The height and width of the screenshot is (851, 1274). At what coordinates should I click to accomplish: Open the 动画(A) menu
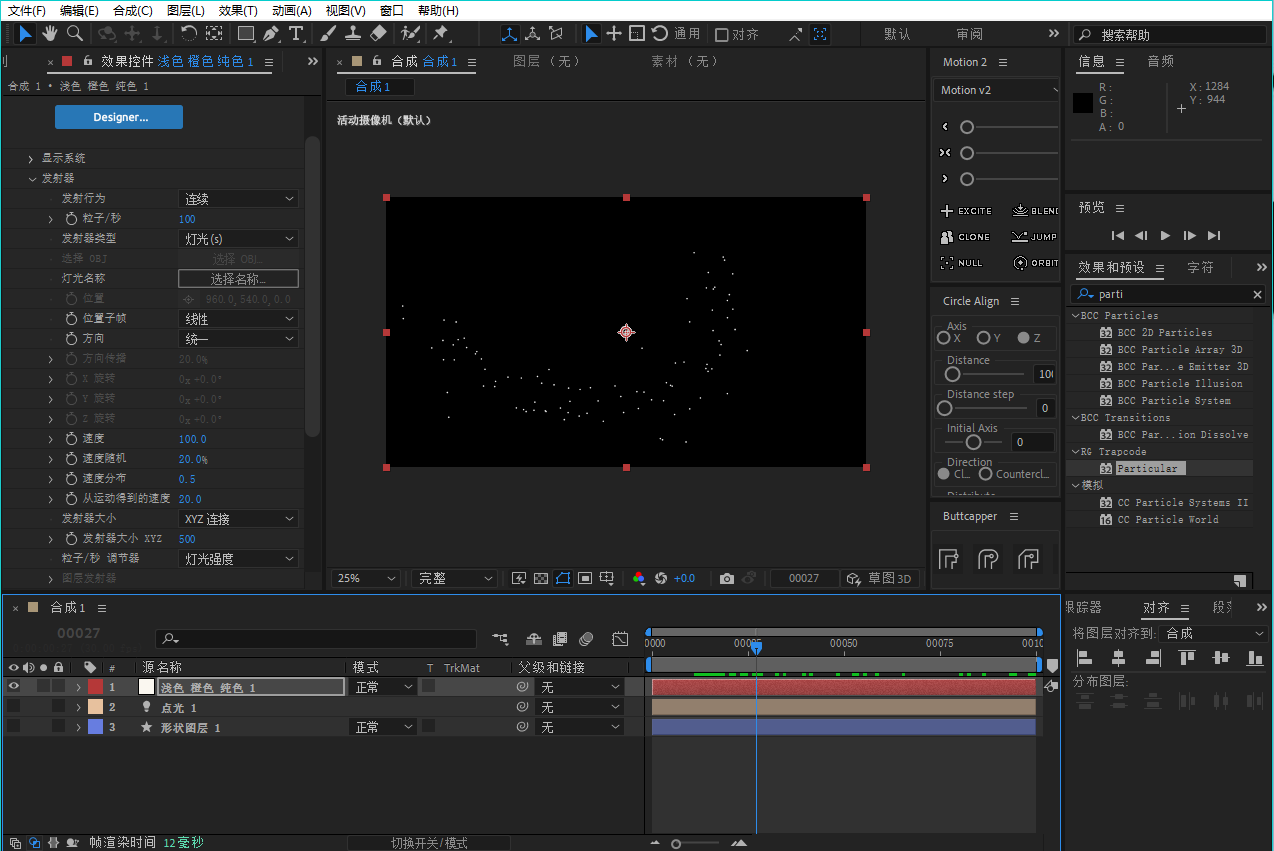coord(292,10)
